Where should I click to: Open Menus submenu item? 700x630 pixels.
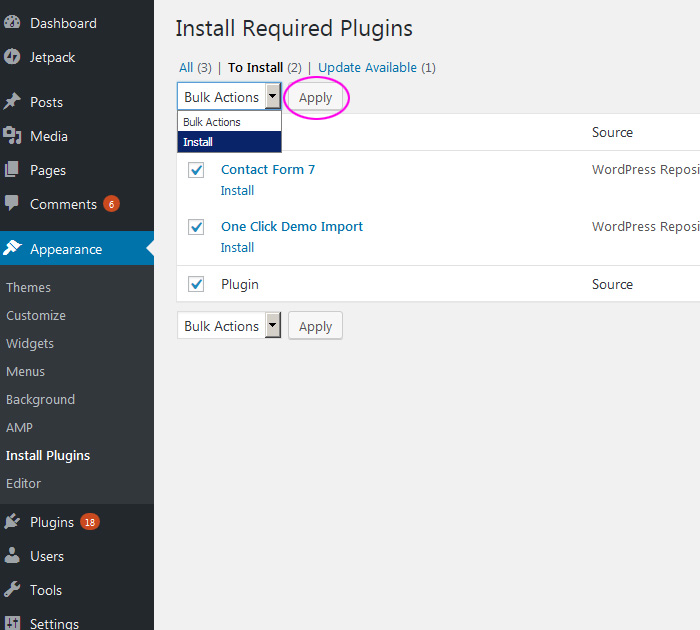(25, 371)
